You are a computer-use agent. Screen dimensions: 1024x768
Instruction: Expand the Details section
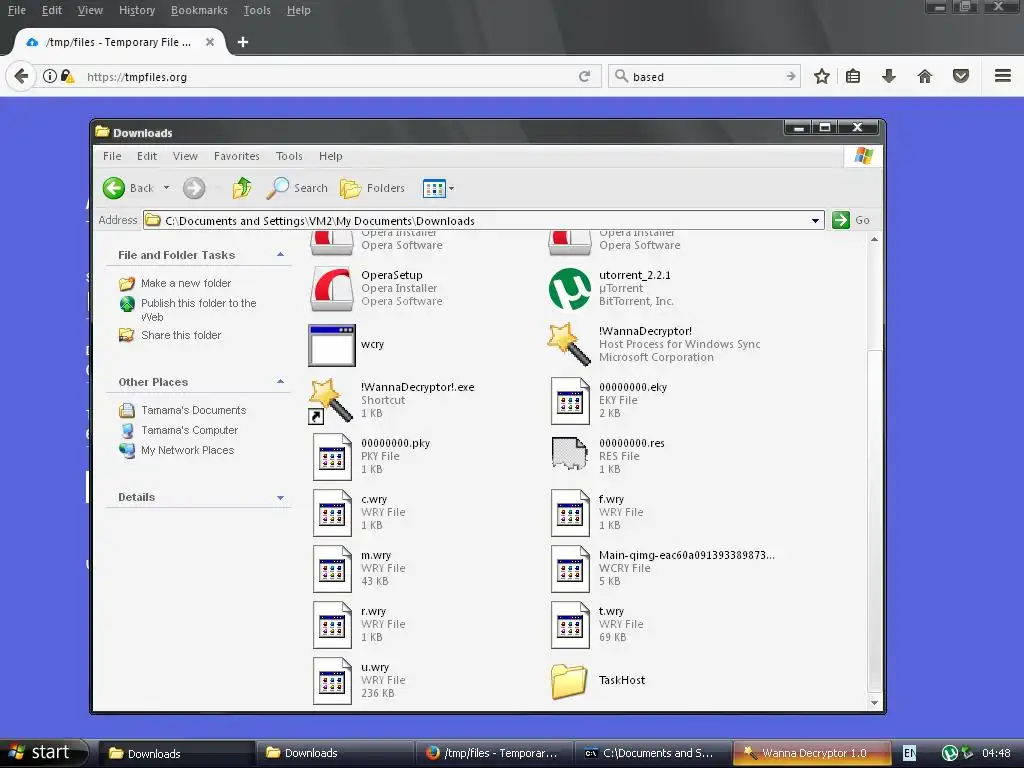(280, 497)
